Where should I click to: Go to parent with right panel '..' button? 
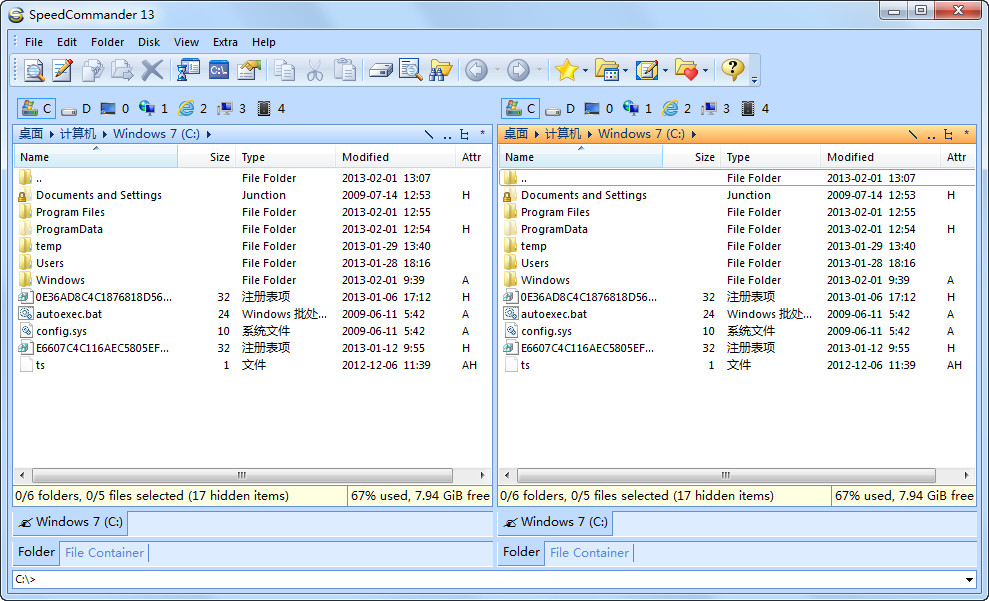931,134
